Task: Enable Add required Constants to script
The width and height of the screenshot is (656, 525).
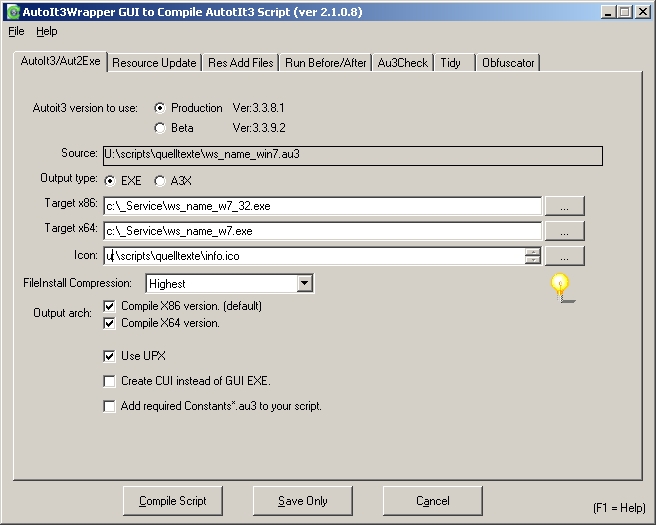Action: tap(109, 406)
